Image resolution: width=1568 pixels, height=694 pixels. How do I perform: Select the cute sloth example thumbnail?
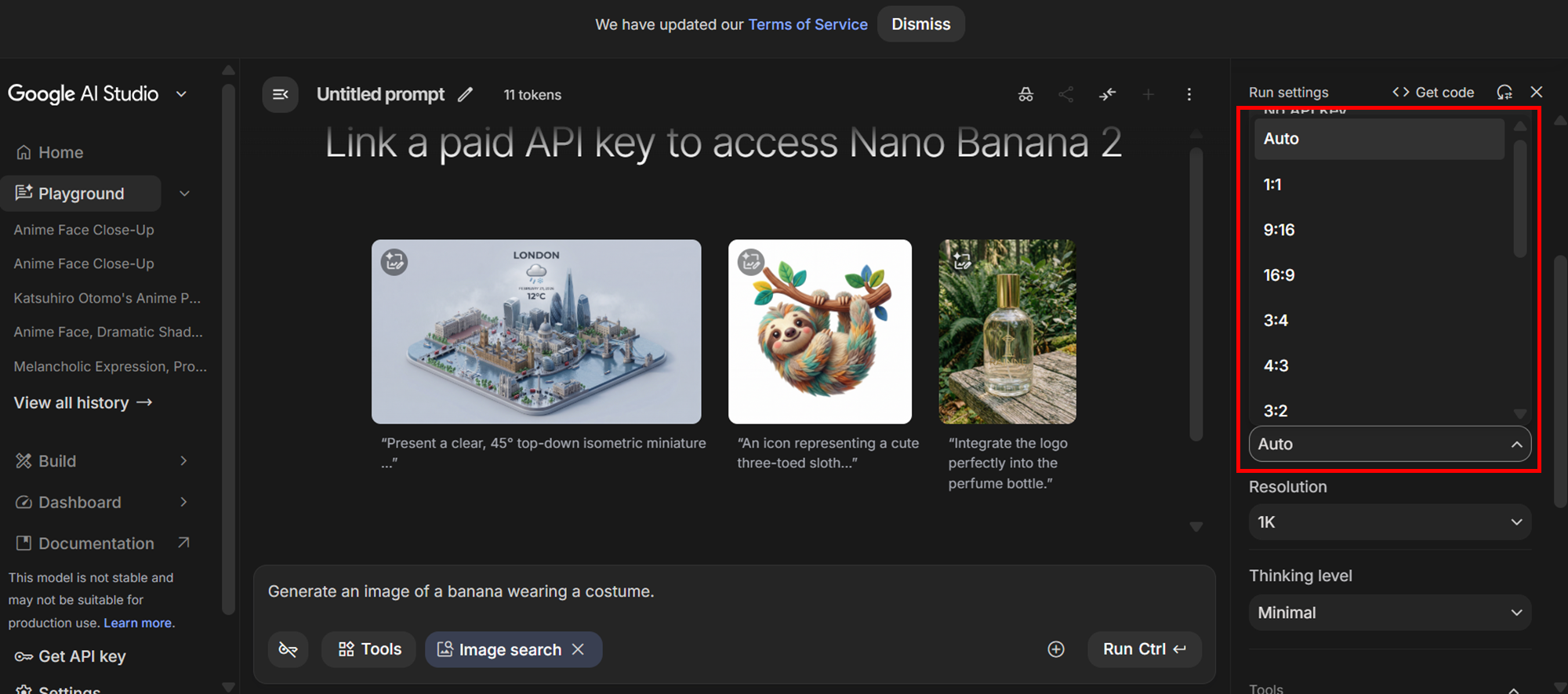819,332
